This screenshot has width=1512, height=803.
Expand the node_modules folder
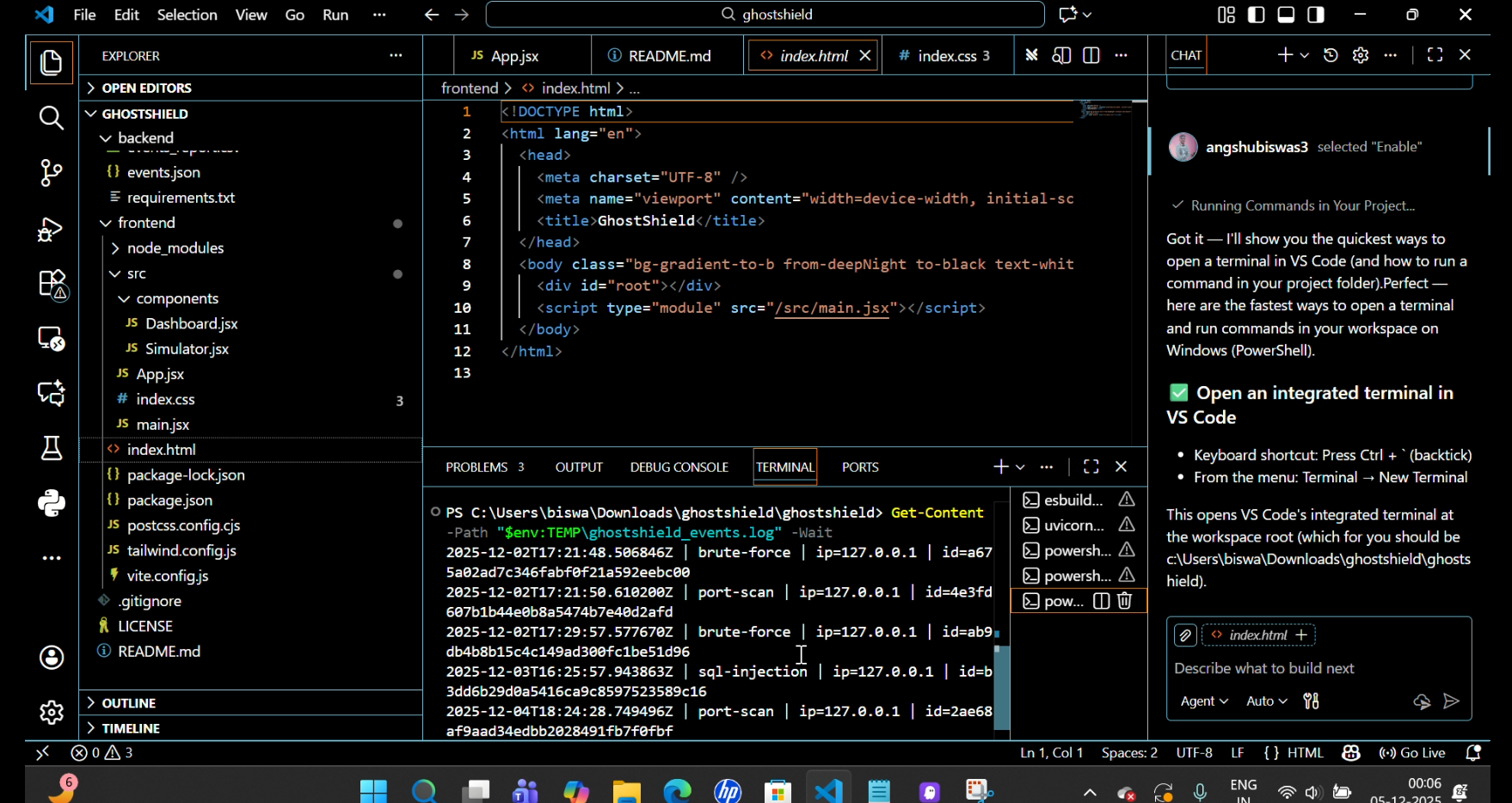point(175,248)
